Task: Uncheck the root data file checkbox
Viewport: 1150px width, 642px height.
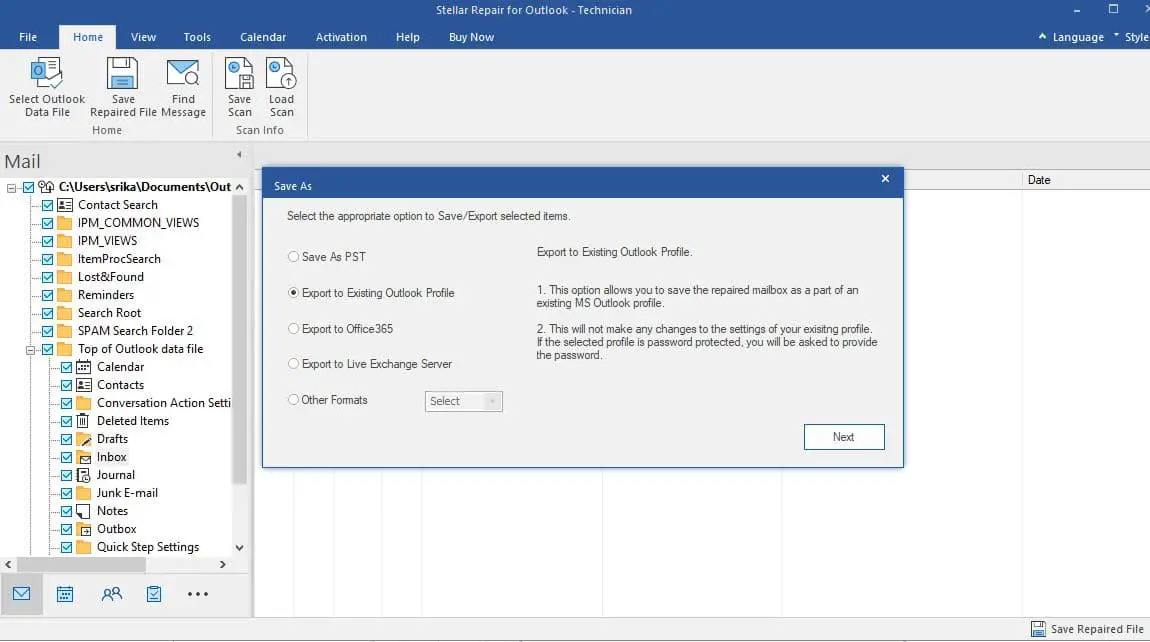Action: [x=29, y=187]
